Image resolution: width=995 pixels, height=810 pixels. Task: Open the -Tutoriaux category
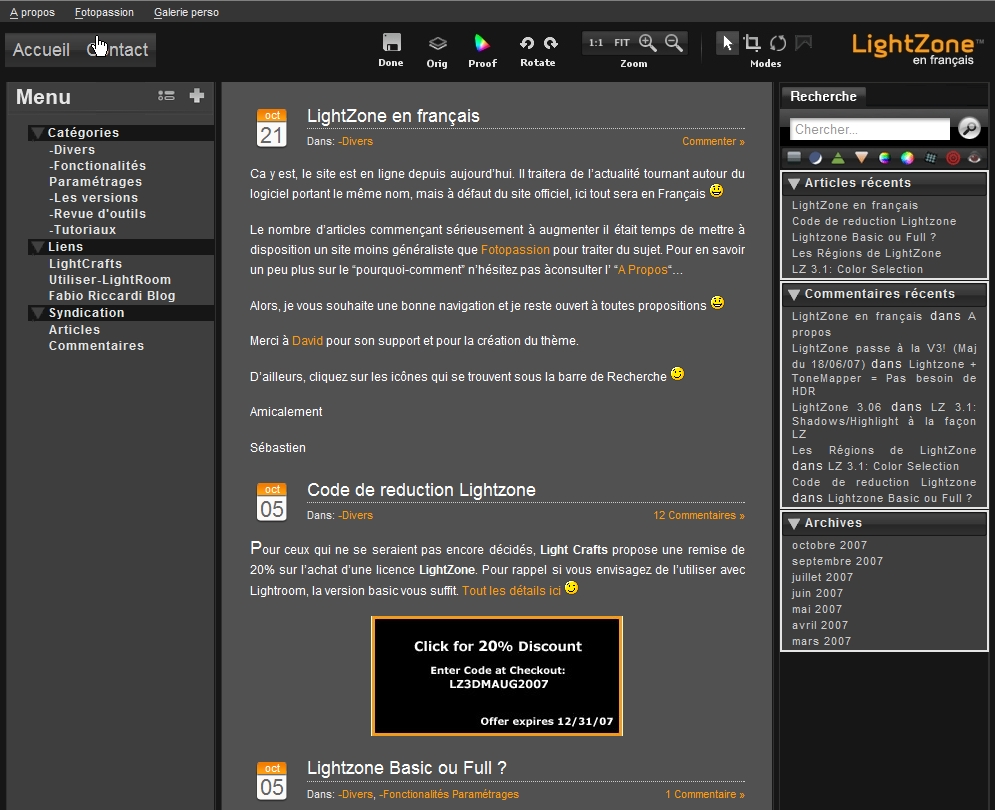pyautogui.click(x=82, y=230)
